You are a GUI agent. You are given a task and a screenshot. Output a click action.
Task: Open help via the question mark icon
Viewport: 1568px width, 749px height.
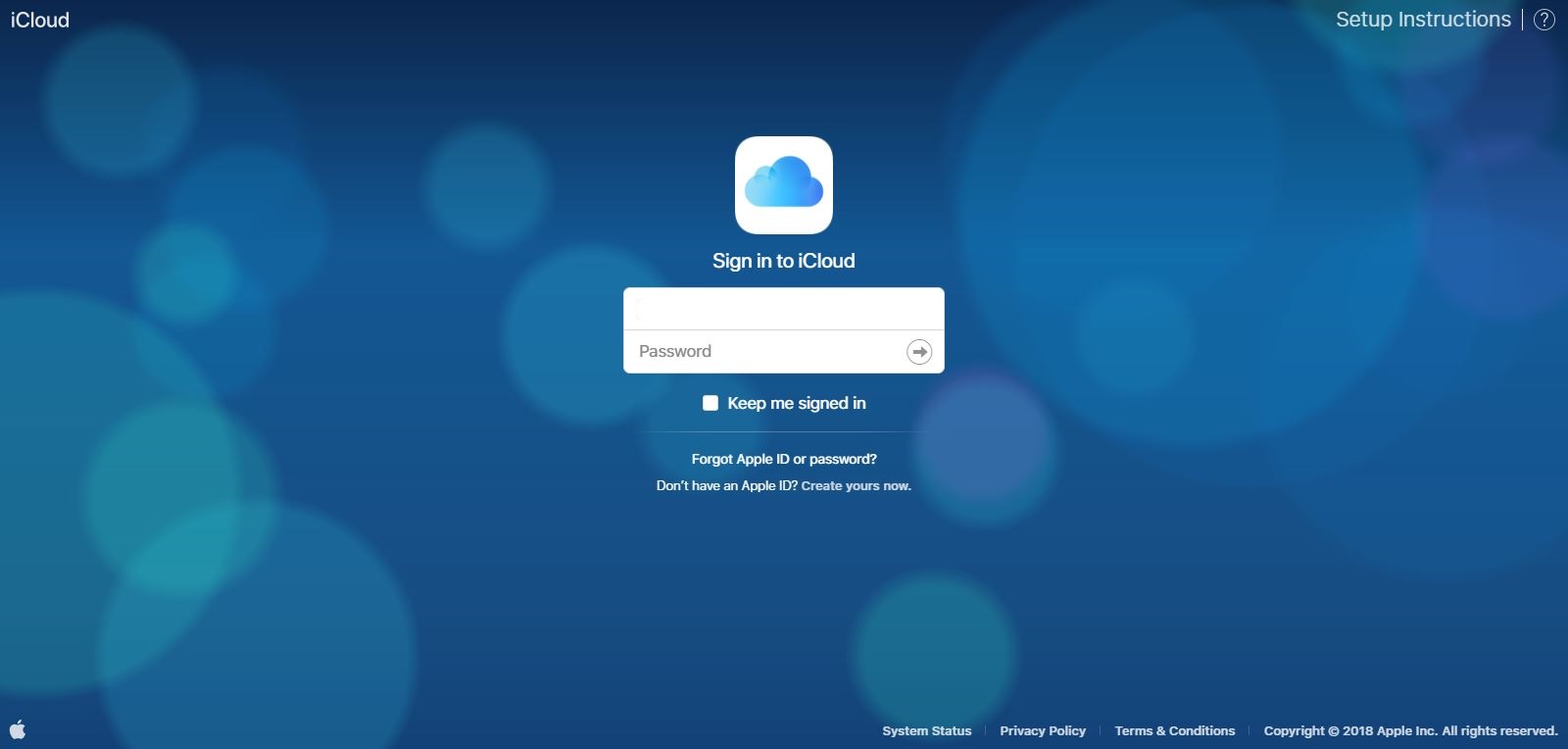1544,20
